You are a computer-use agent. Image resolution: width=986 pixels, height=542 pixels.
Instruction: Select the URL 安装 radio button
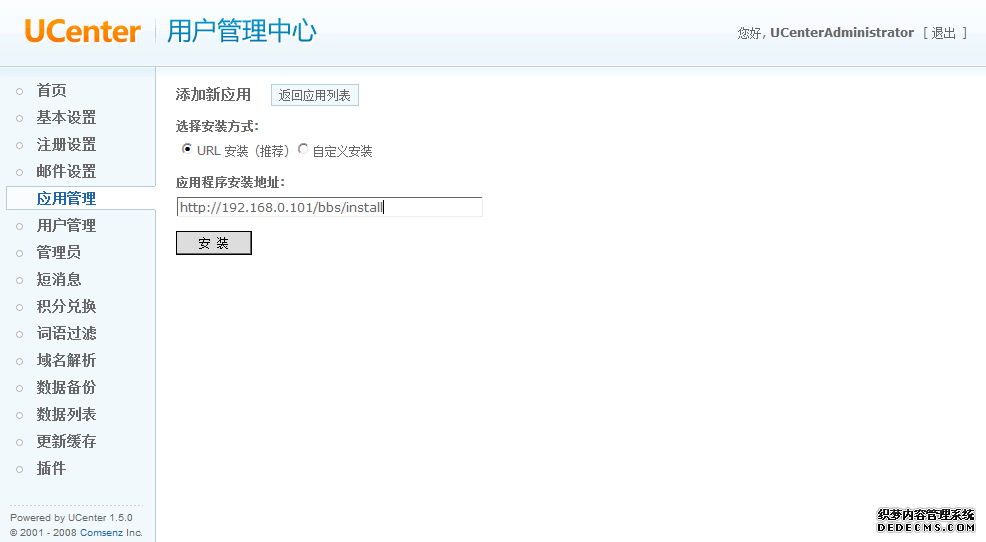coord(187,150)
